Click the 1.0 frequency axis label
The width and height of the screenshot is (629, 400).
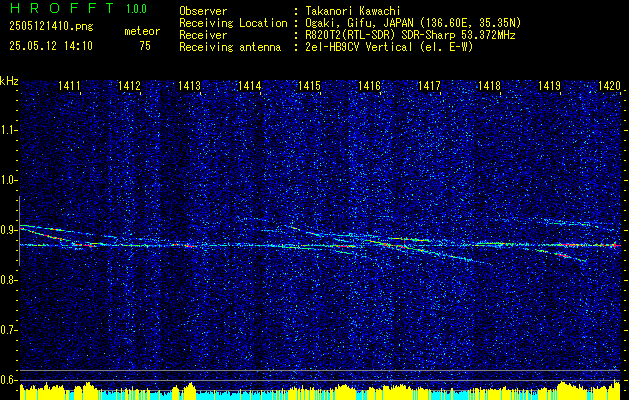point(8,180)
